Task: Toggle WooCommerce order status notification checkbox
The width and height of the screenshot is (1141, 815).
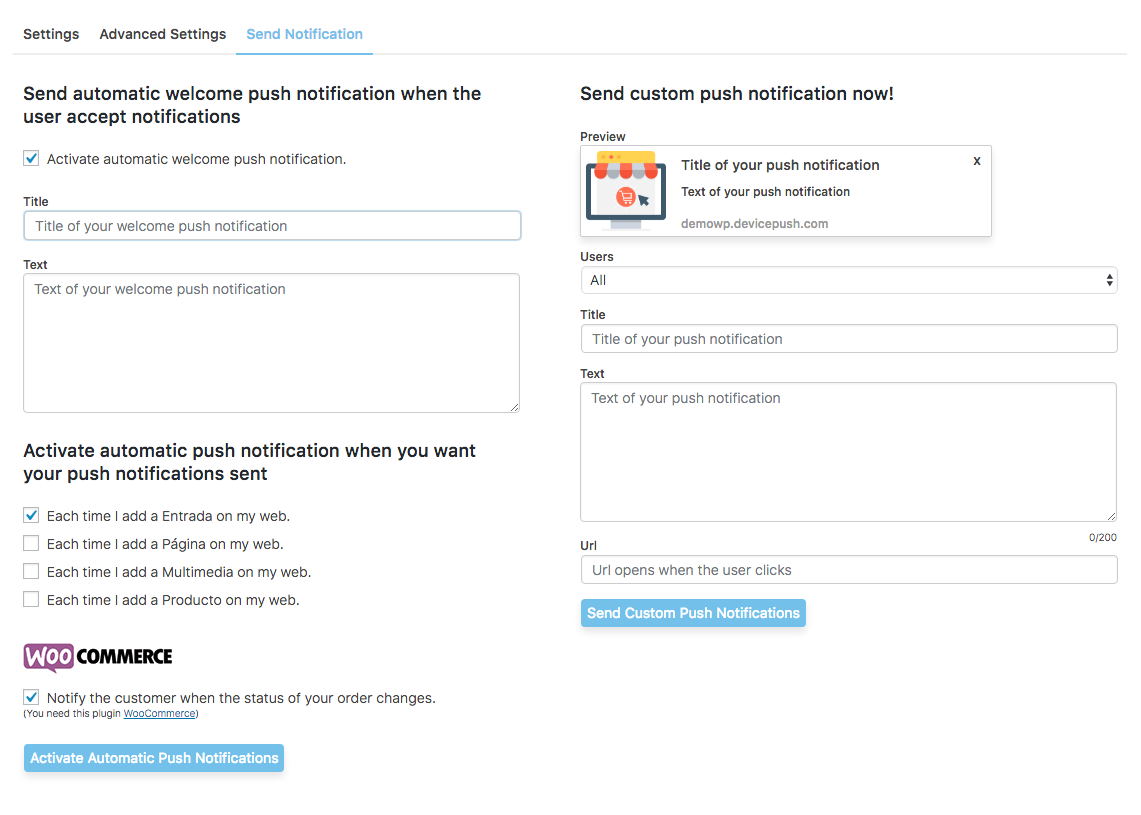Action: (31, 697)
